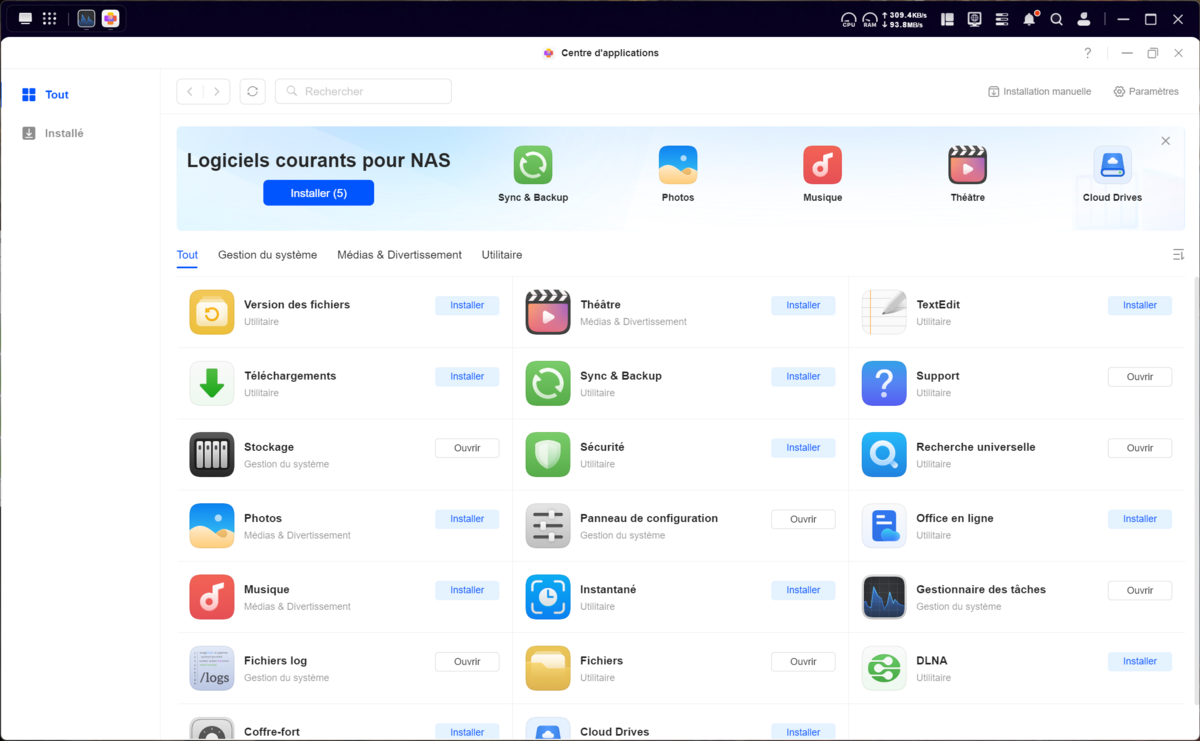Open Installation manuelle

pyautogui.click(x=1039, y=91)
